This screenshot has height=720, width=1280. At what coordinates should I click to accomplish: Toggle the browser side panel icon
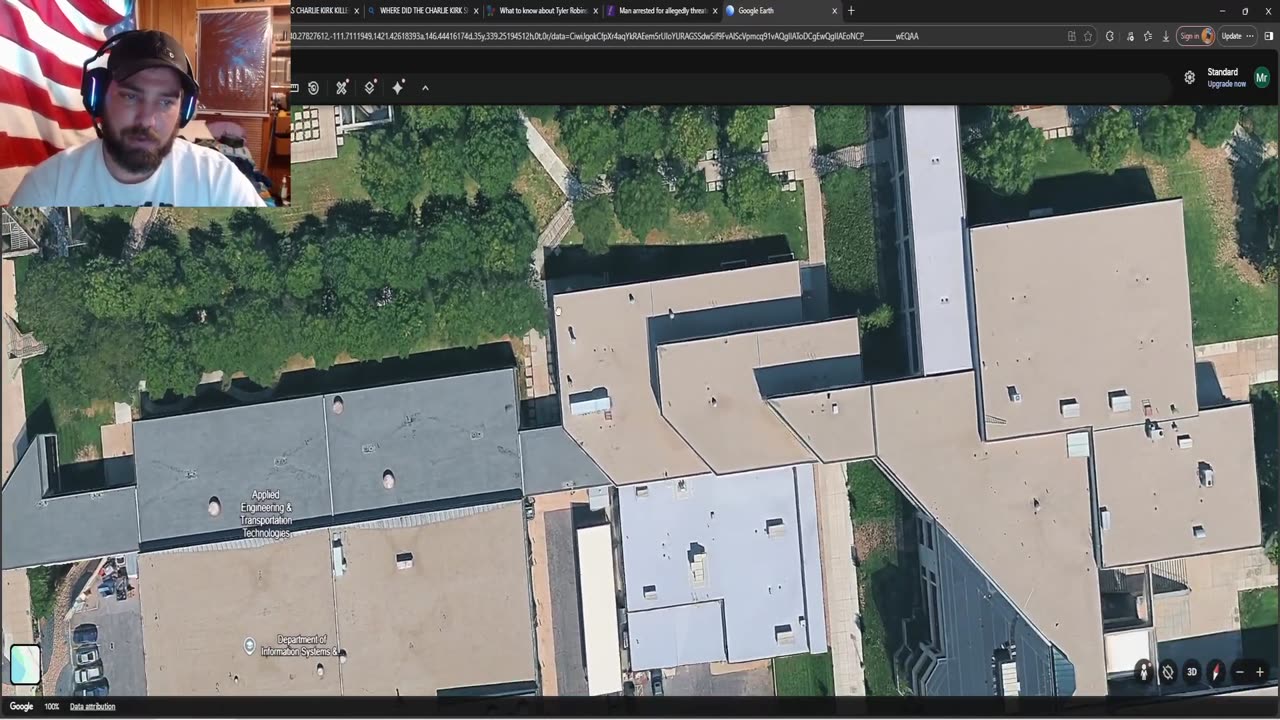[x=1269, y=36]
